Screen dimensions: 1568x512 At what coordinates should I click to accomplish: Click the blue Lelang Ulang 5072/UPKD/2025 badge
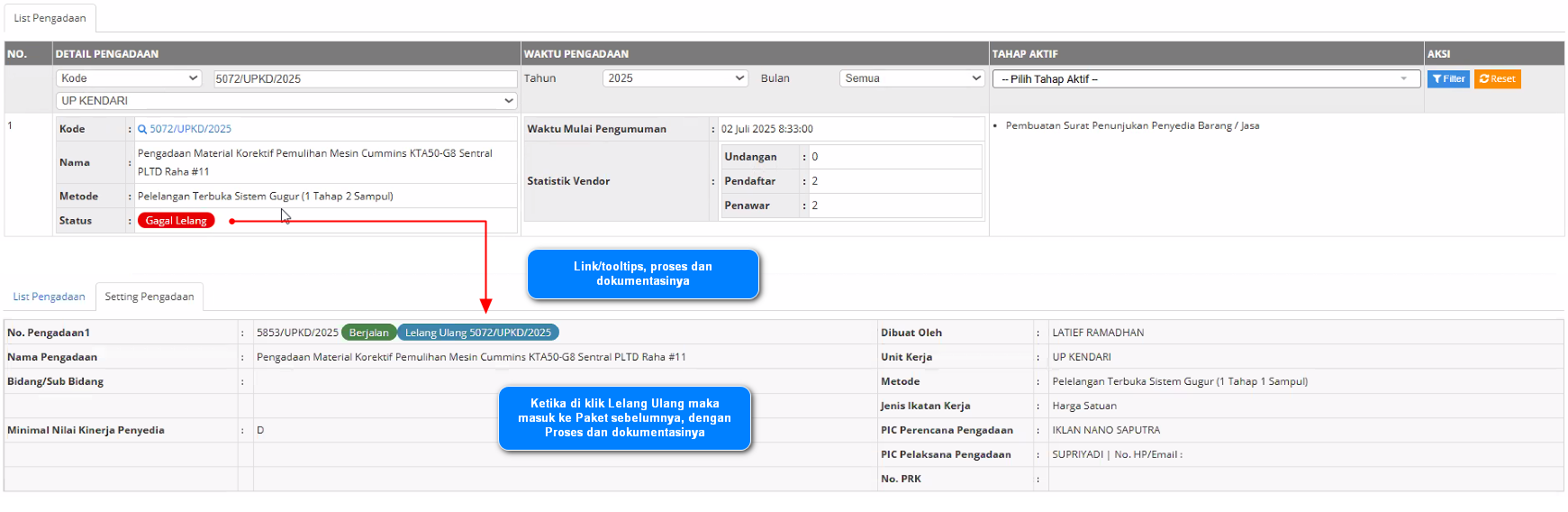pos(477,333)
